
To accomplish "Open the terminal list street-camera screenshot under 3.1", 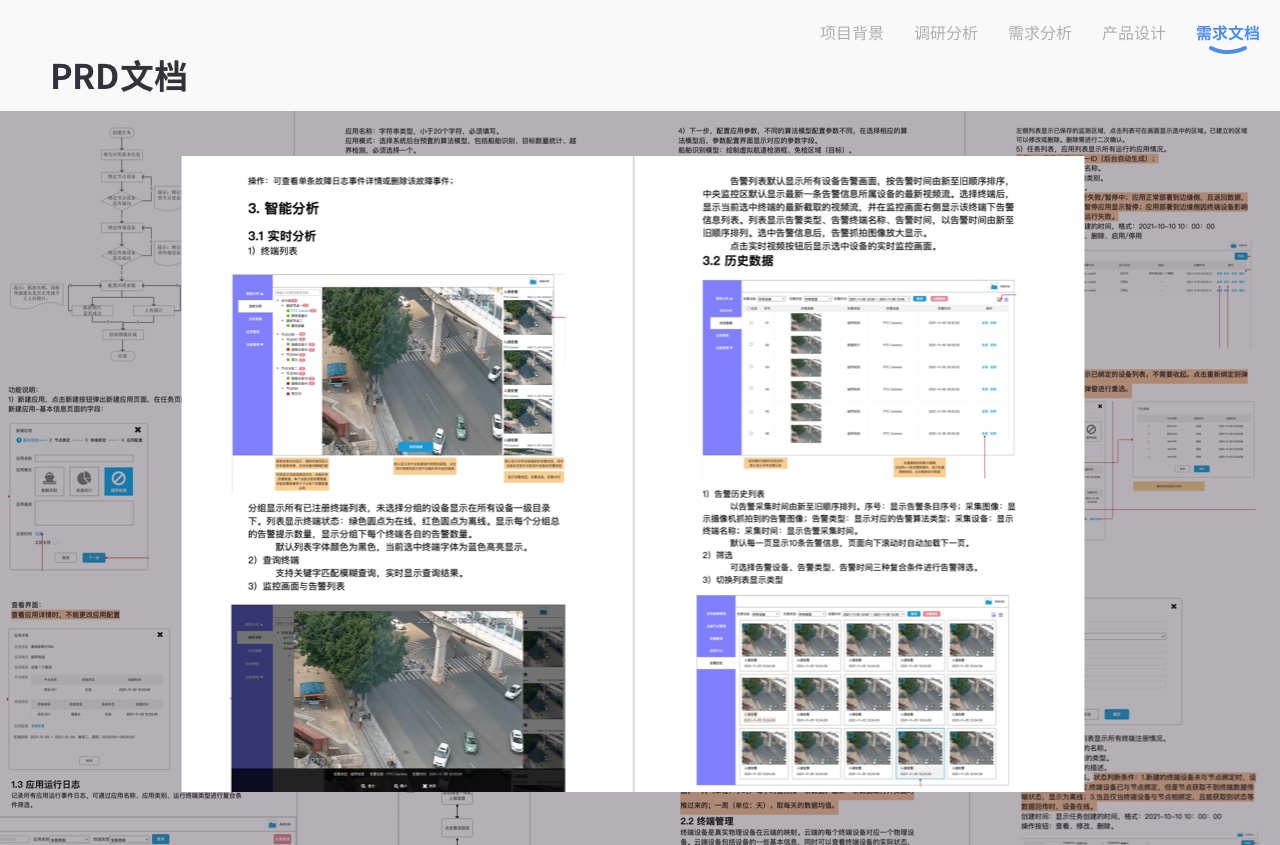I will 398,380.
